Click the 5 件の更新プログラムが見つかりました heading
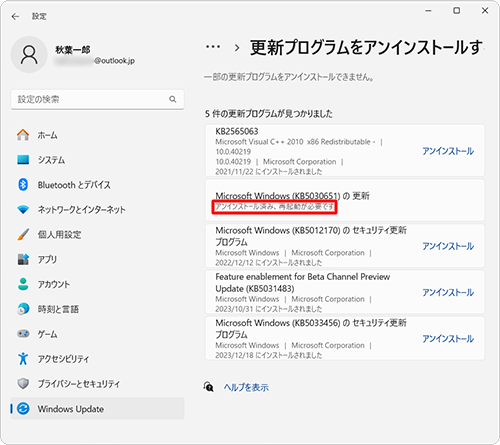This screenshot has height=445, width=500. (x=269, y=114)
